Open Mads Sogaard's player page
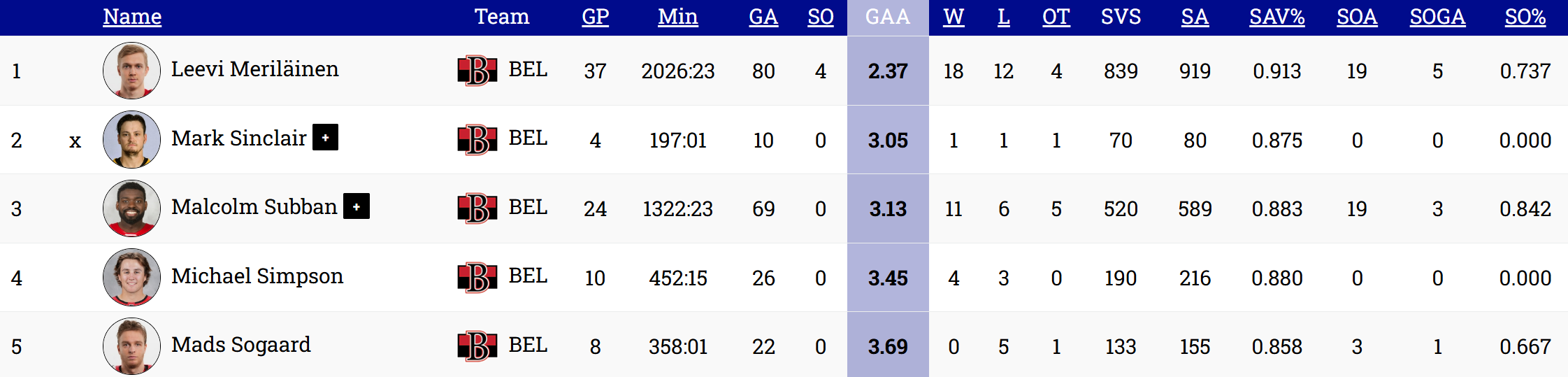This screenshot has width=1568, height=377. pyautogui.click(x=241, y=345)
